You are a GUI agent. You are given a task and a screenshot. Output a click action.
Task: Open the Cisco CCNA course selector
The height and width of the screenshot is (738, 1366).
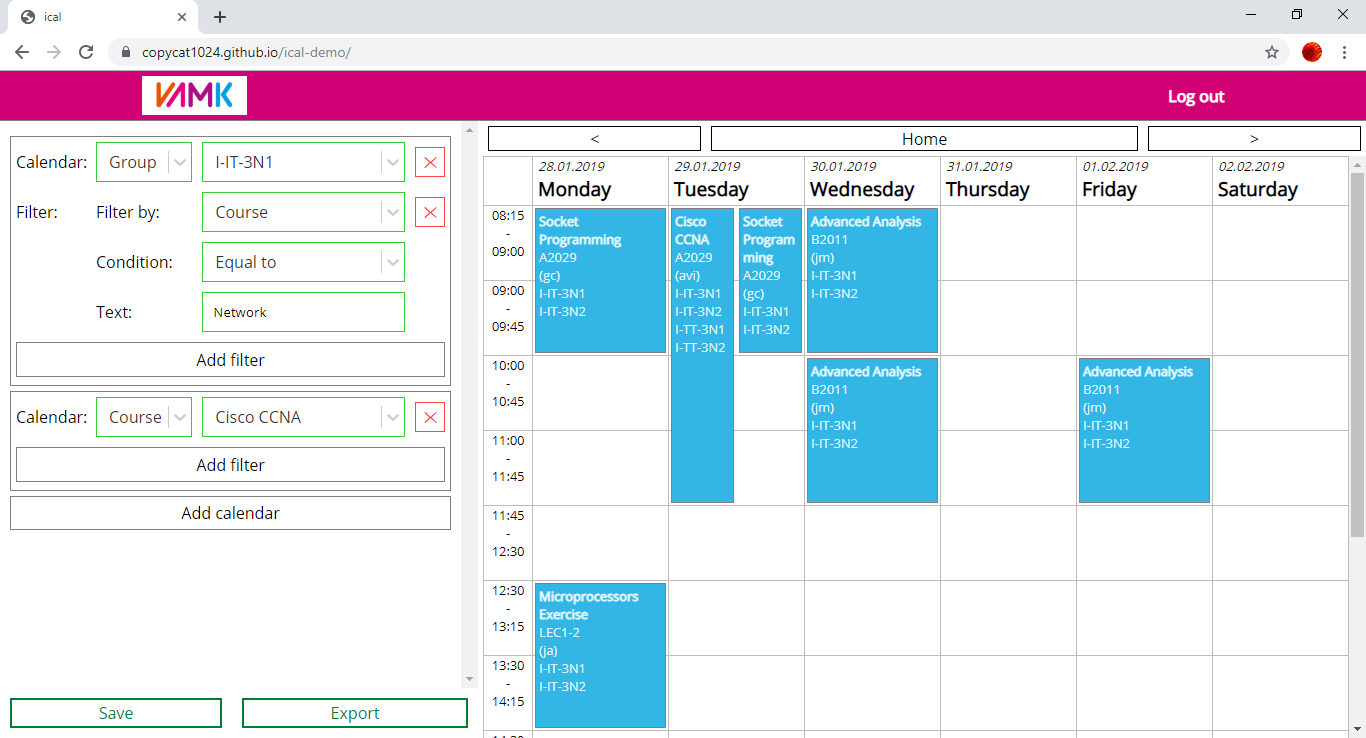pos(303,417)
